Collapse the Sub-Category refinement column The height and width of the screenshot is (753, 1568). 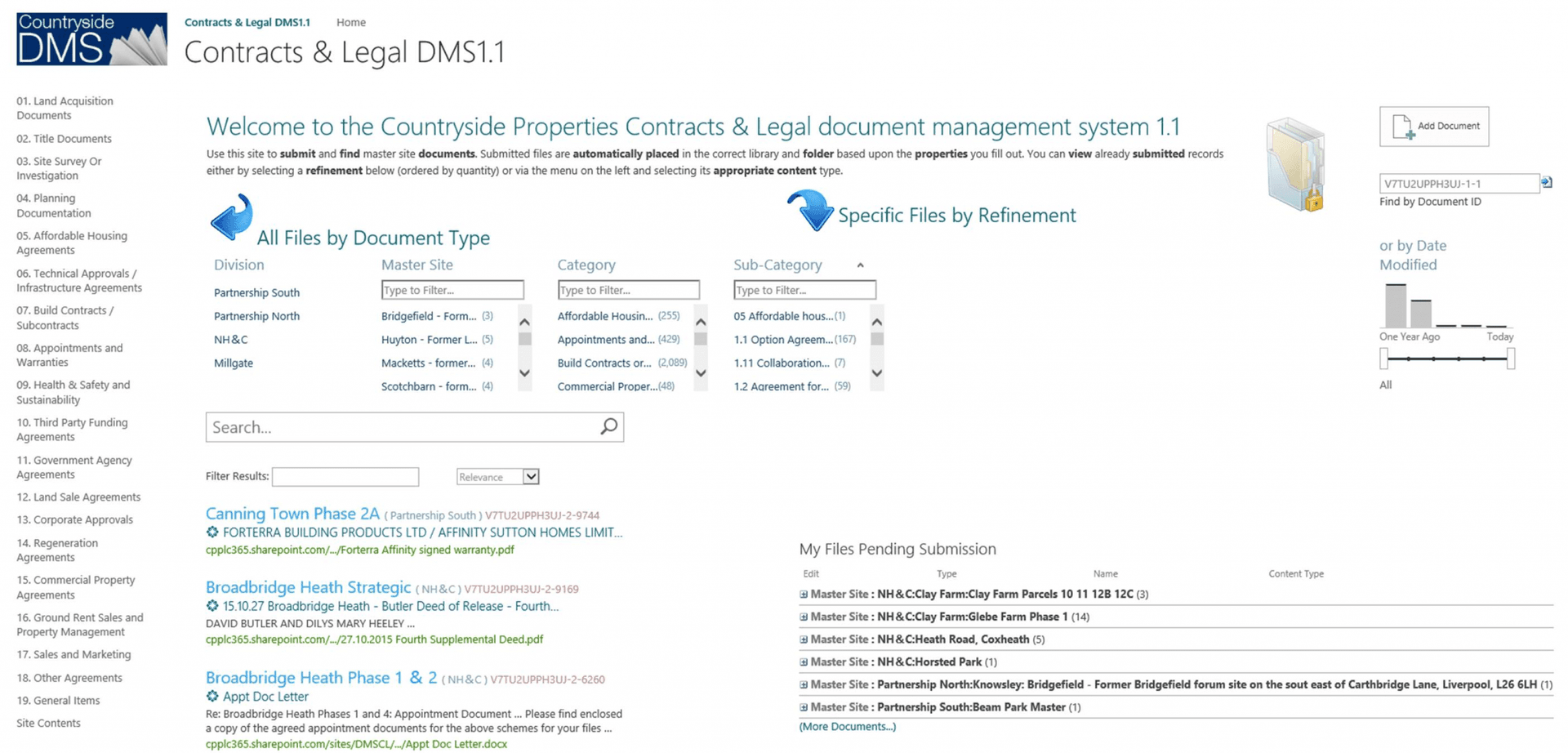click(x=861, y=265)
